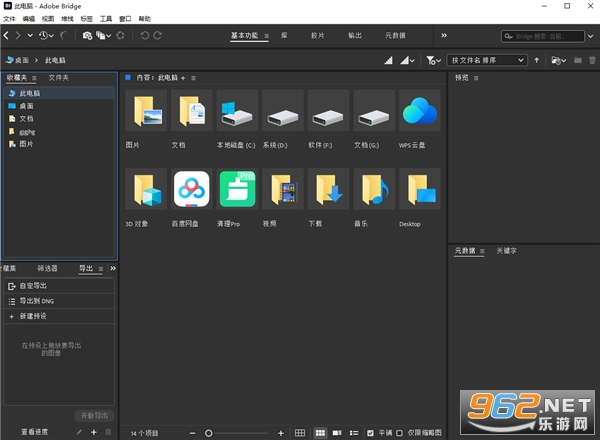Switch to details view mode

pos(337,433)
